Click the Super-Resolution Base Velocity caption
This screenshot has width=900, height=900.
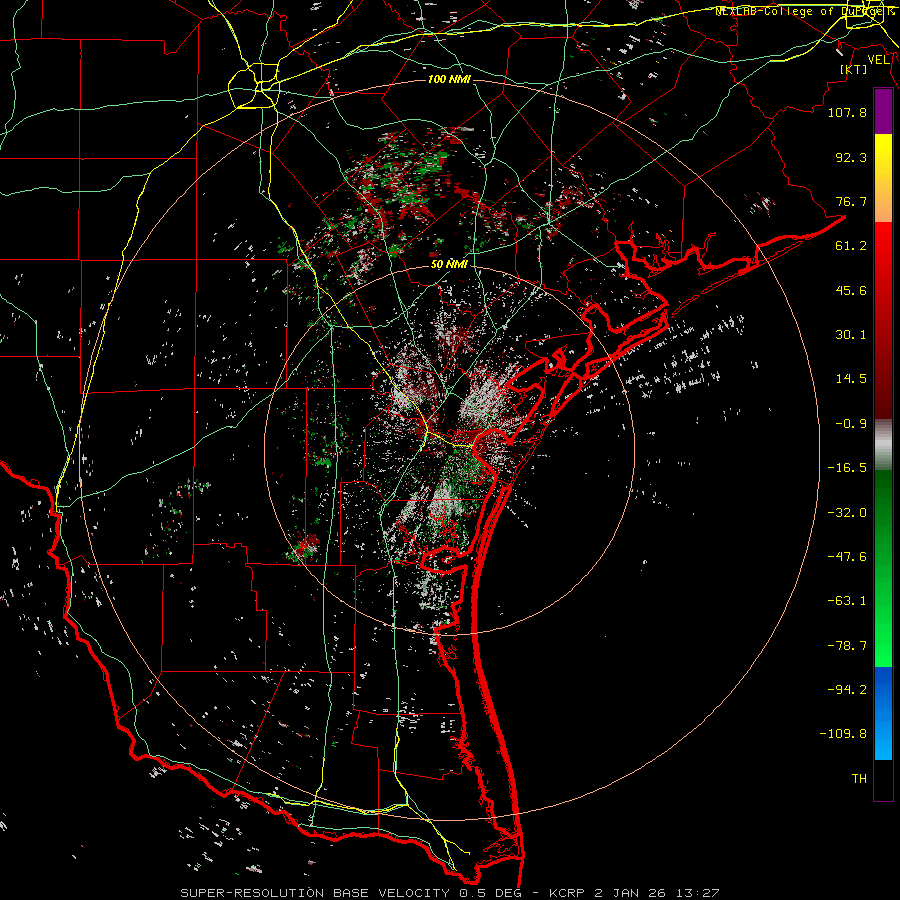tap(449, 893)
